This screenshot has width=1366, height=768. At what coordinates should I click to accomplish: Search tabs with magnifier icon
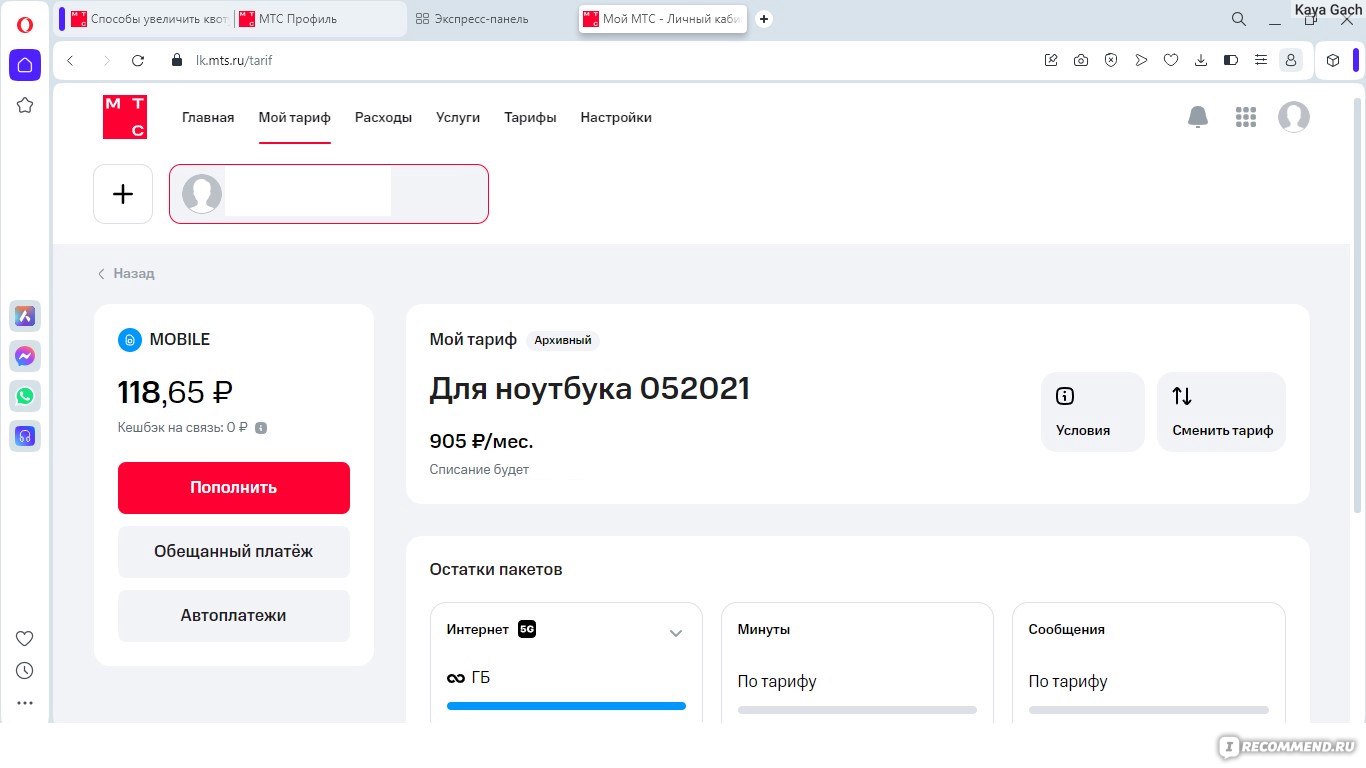(x=1238, y=19)
